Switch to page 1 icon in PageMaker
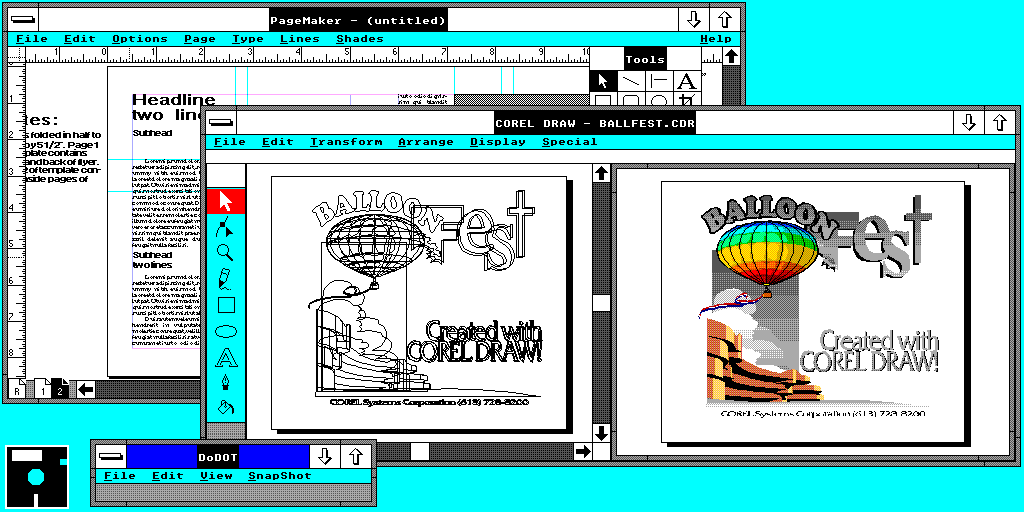The image size is (1024, 512). (x=42, y=389)
